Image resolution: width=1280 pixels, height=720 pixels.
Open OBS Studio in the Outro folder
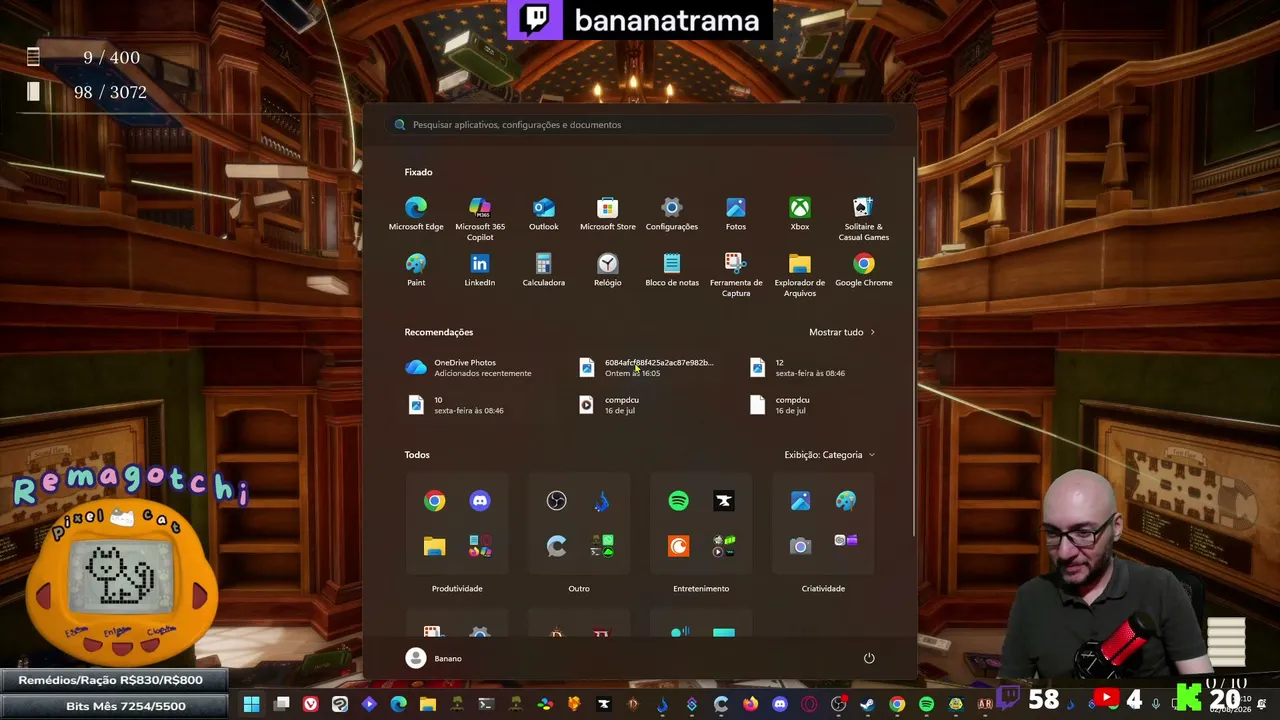(x=556, y=501)
